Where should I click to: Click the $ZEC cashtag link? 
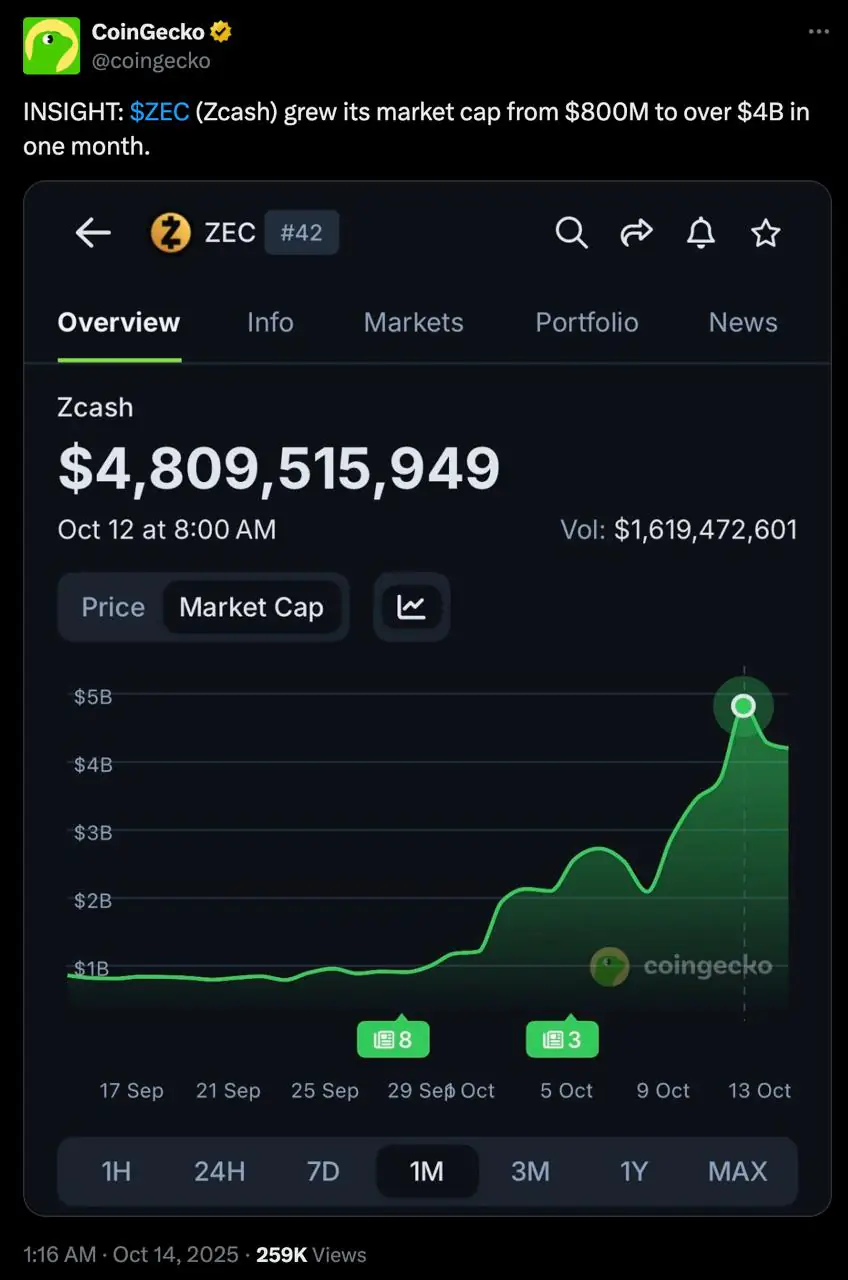[159, 112]
